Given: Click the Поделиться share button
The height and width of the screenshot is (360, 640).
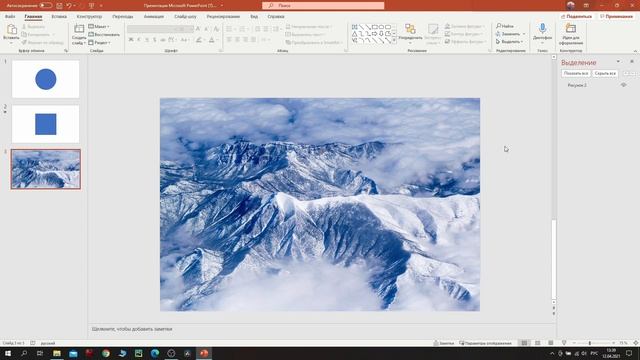Looking at the screenshot, I should pos(576,16).
